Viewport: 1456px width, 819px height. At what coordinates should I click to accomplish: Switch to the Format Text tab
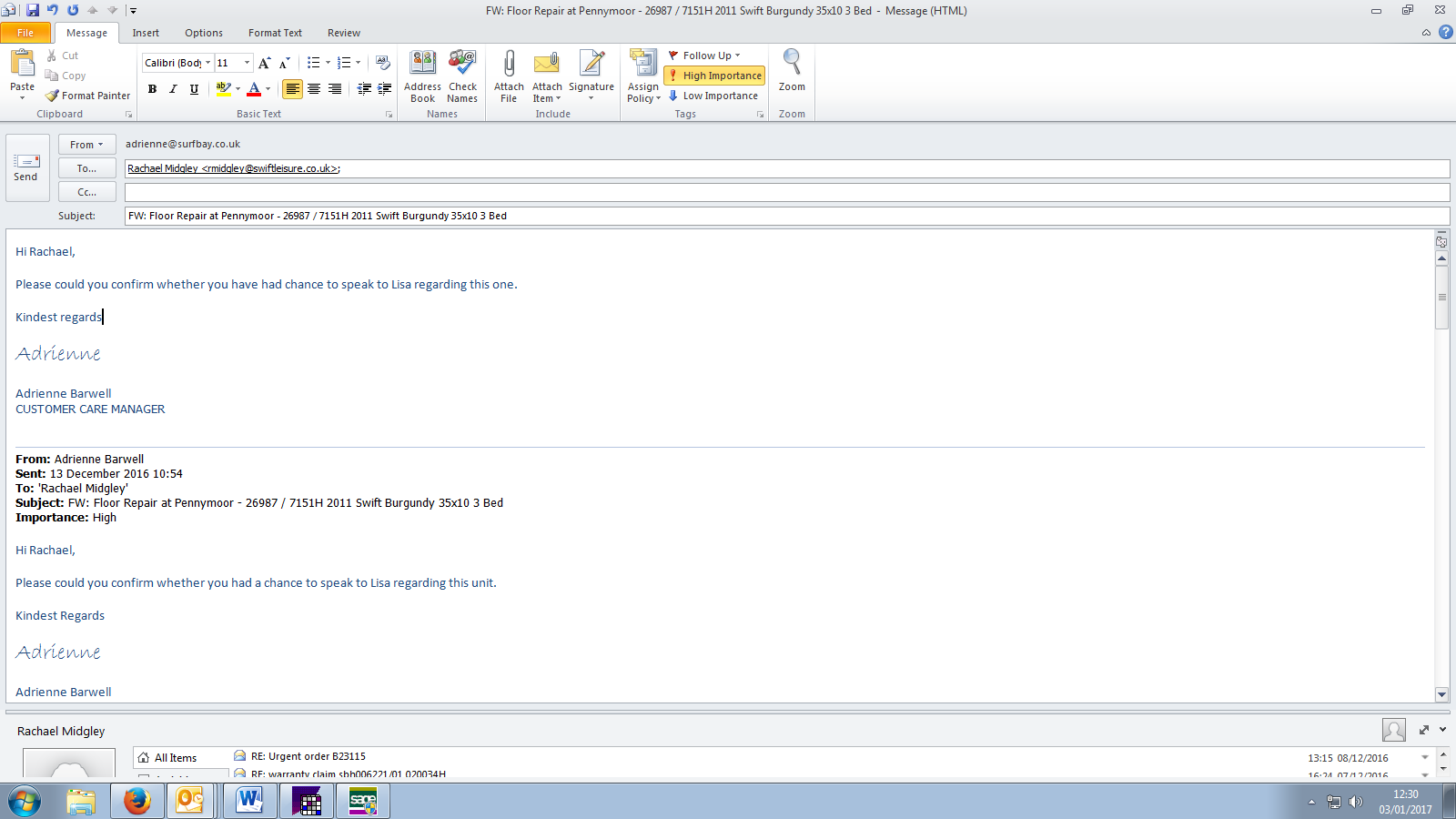(x=275, y=33)
